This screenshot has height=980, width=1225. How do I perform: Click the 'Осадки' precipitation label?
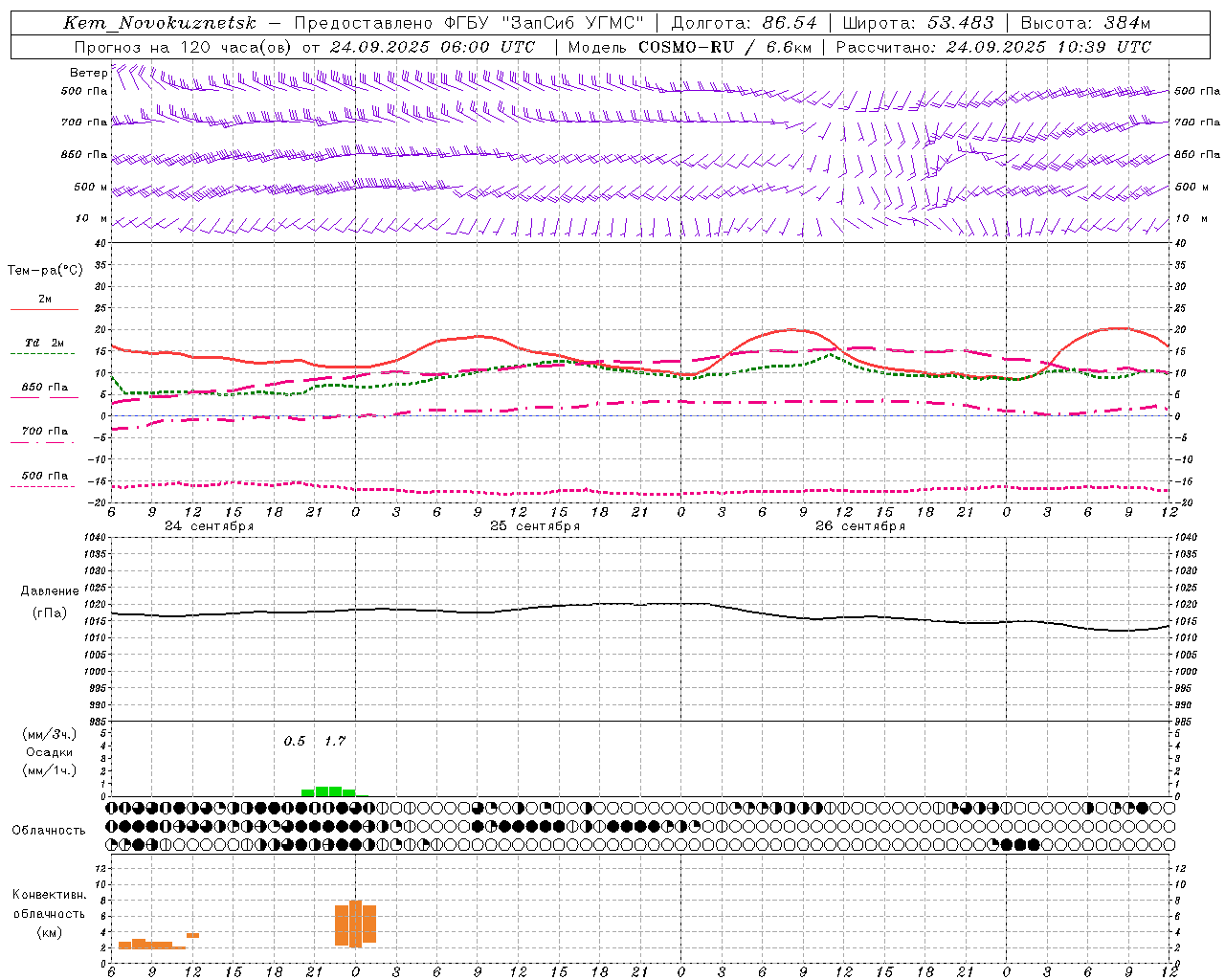click(50, 752)
